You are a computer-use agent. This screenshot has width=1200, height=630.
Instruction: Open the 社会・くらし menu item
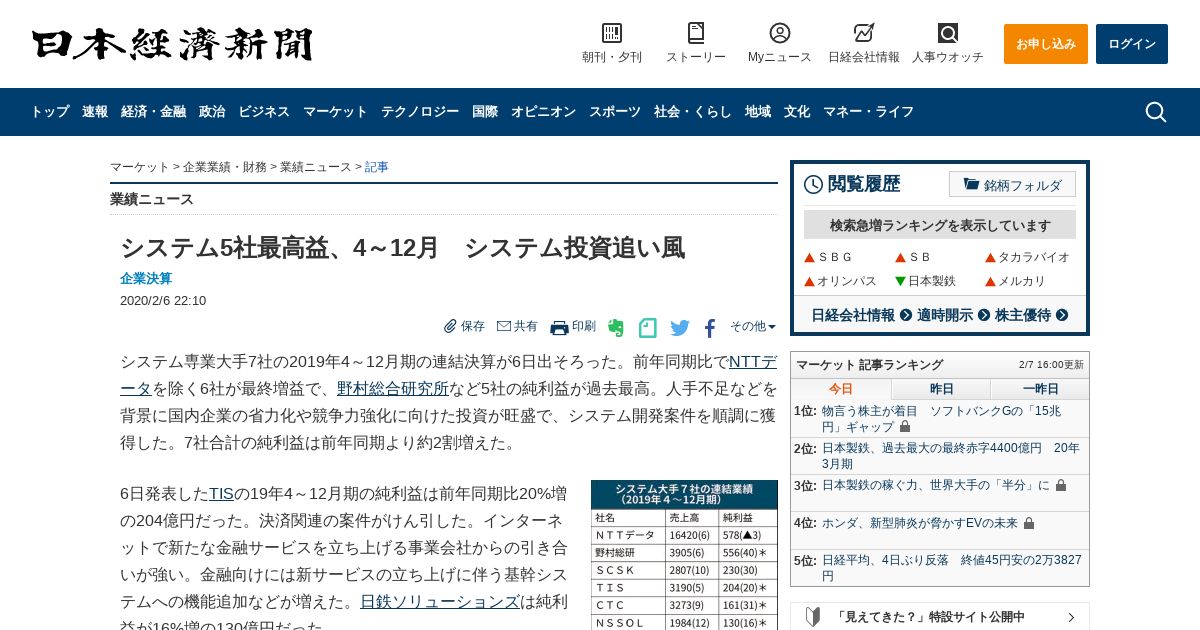coord(693,112)
